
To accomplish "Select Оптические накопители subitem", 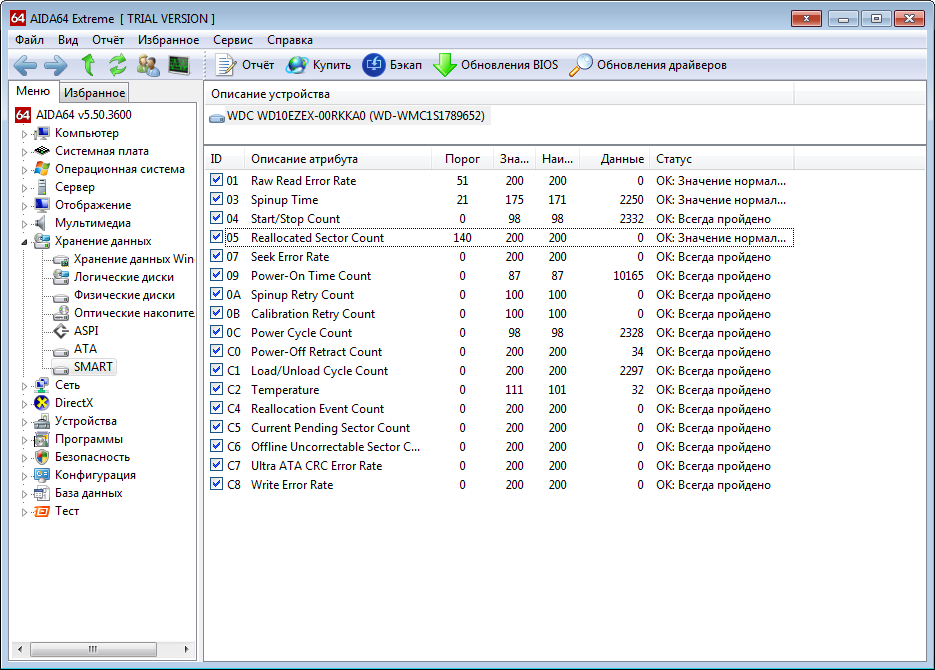I will pos(134,312).
